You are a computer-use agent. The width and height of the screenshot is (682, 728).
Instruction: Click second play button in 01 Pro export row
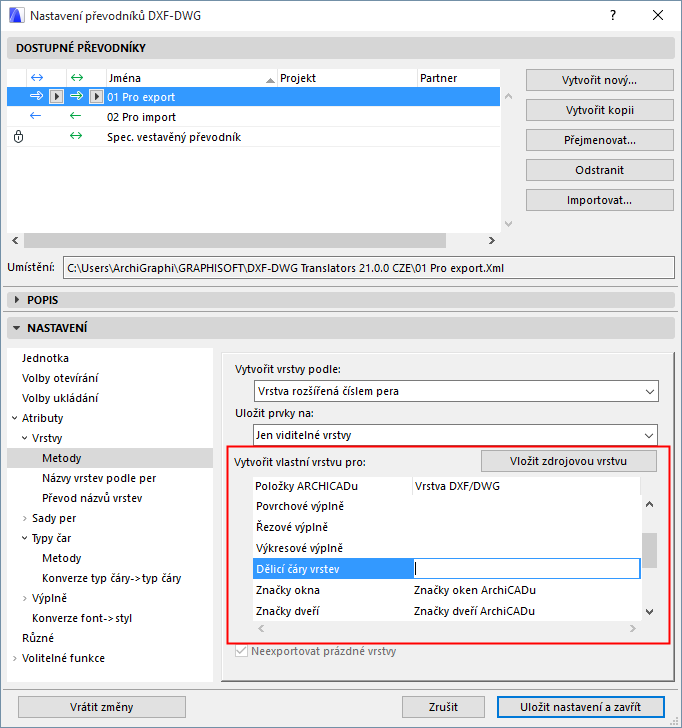pyautogui.click(x=96, y=97)
